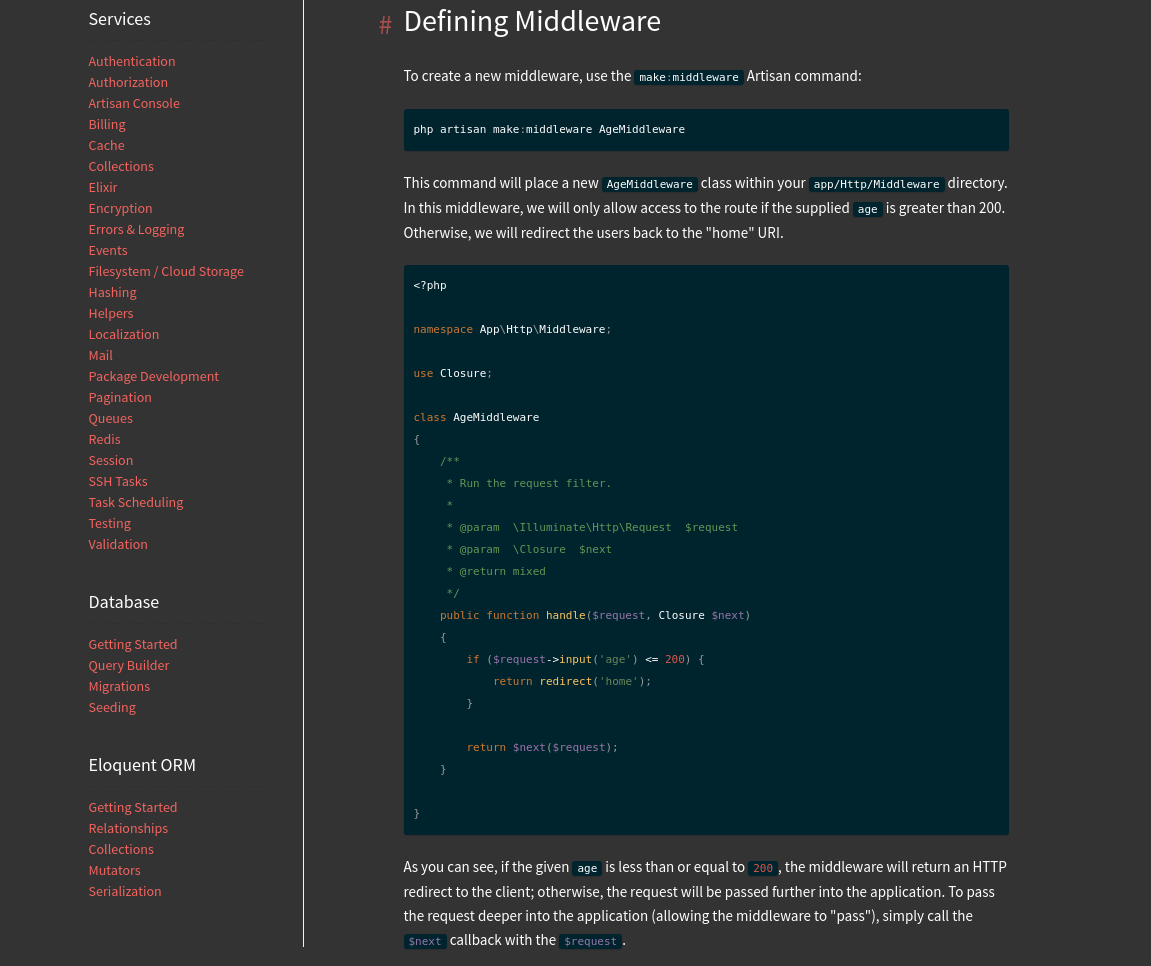The width and height of the screenshot is (1151, 966).
Task: Open the Cache documentation
Action: (106, 145)
